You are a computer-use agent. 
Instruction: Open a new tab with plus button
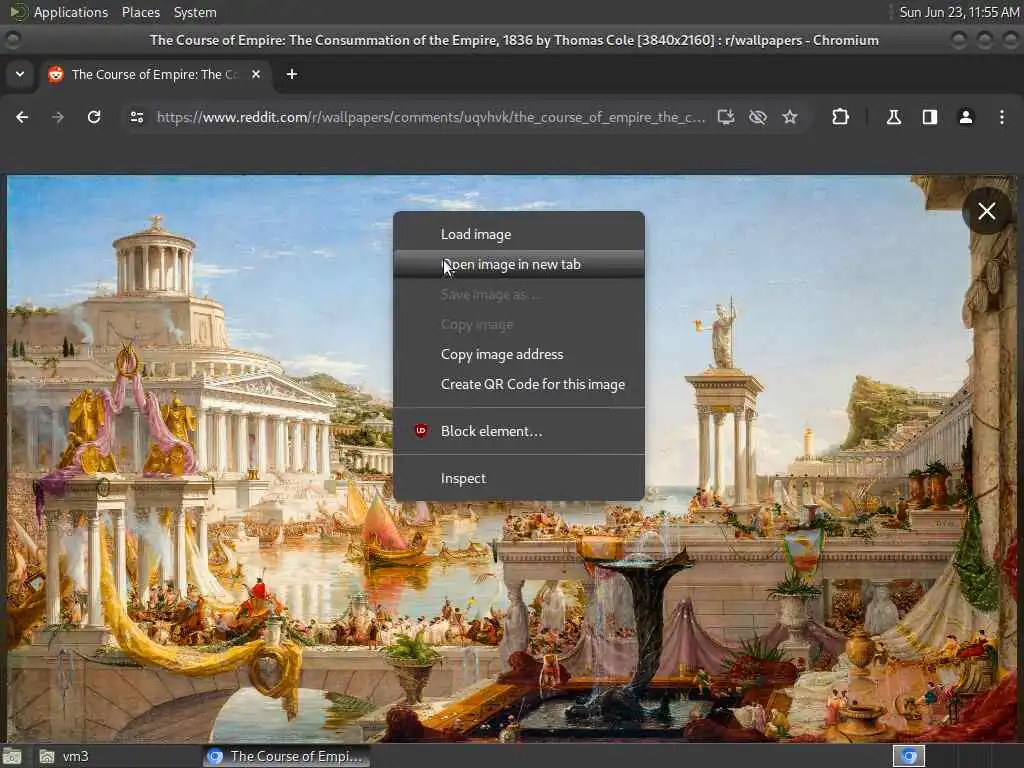292,74
